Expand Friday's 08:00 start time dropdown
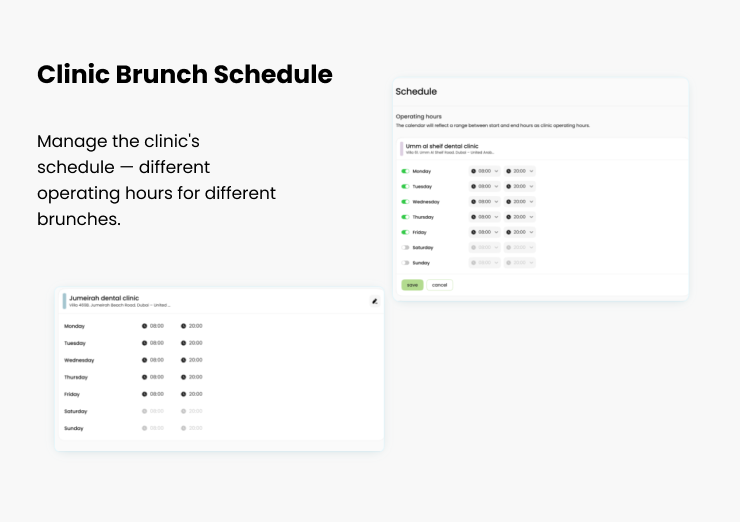This screenshot has height=522, width=740. point(485,232)
